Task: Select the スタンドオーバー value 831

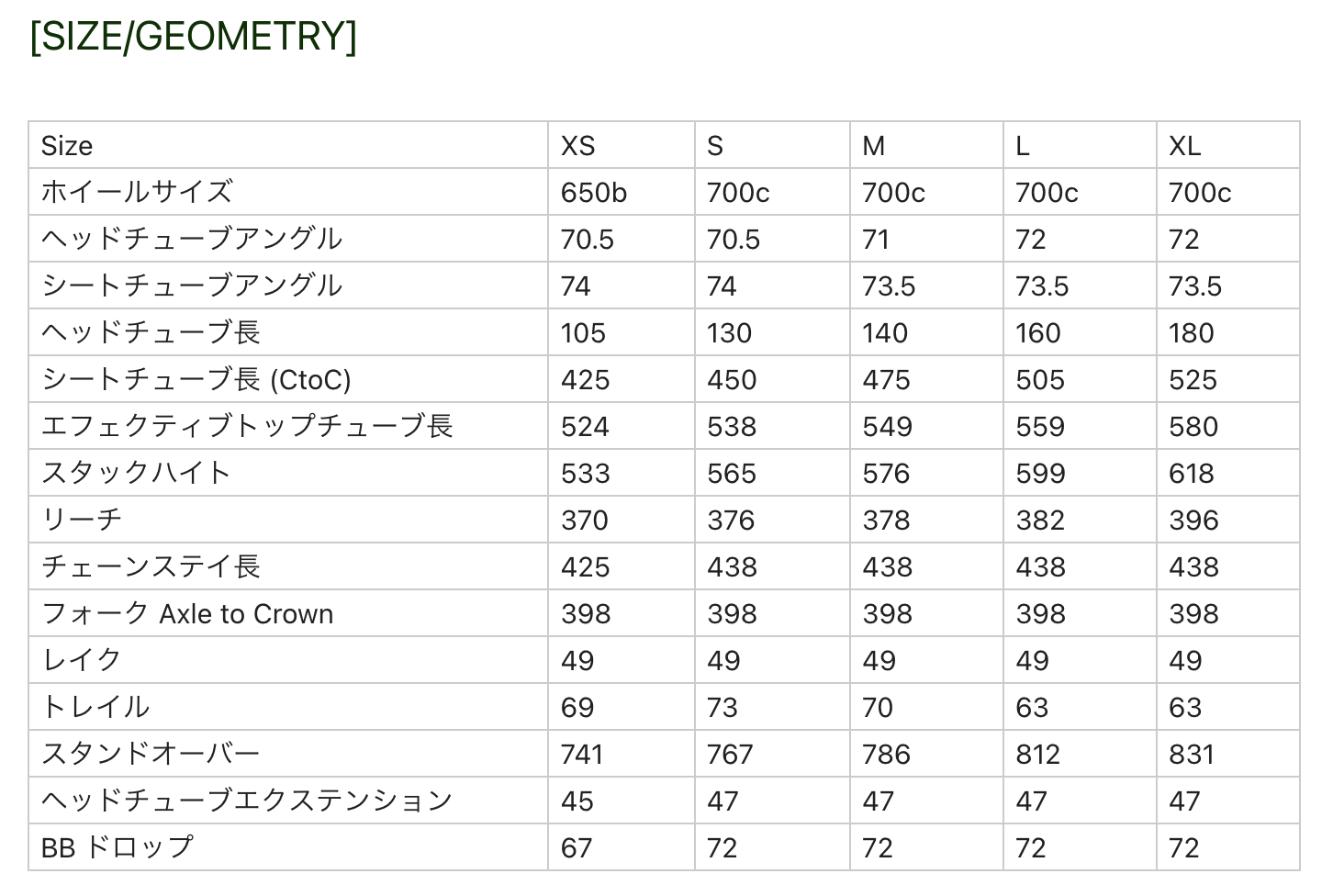Action: pos(1192,755)
